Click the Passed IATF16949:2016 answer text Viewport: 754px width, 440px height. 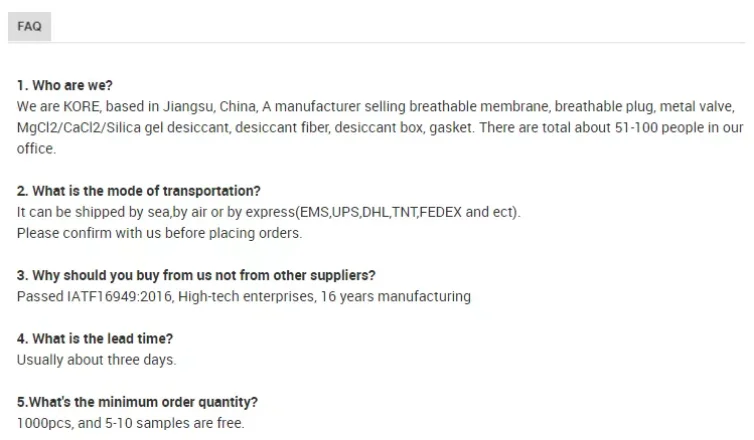tap(244, 297)
